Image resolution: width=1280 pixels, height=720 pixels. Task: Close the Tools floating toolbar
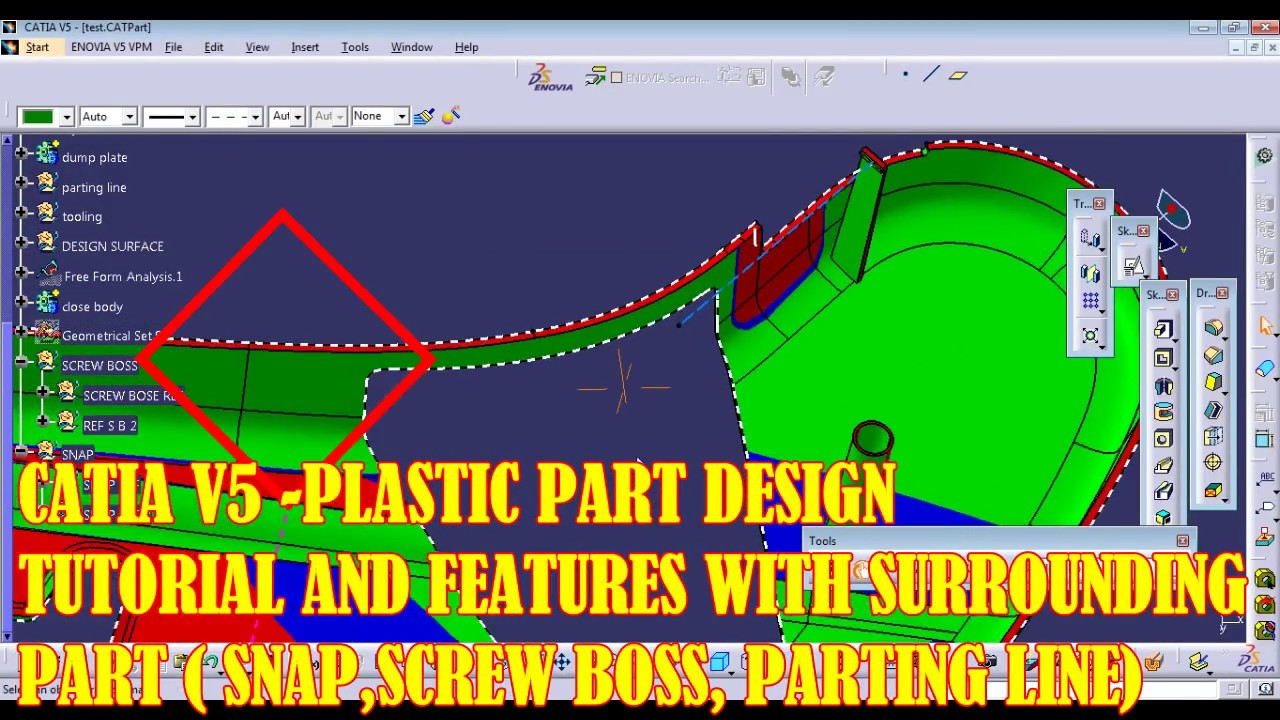[1183, 541]
